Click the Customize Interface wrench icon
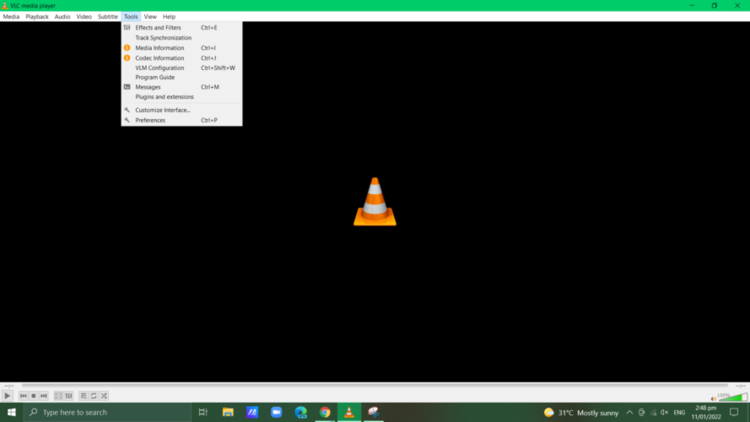Image resolution: width=750 pixels, height=422 pixels. pos(127,110)
